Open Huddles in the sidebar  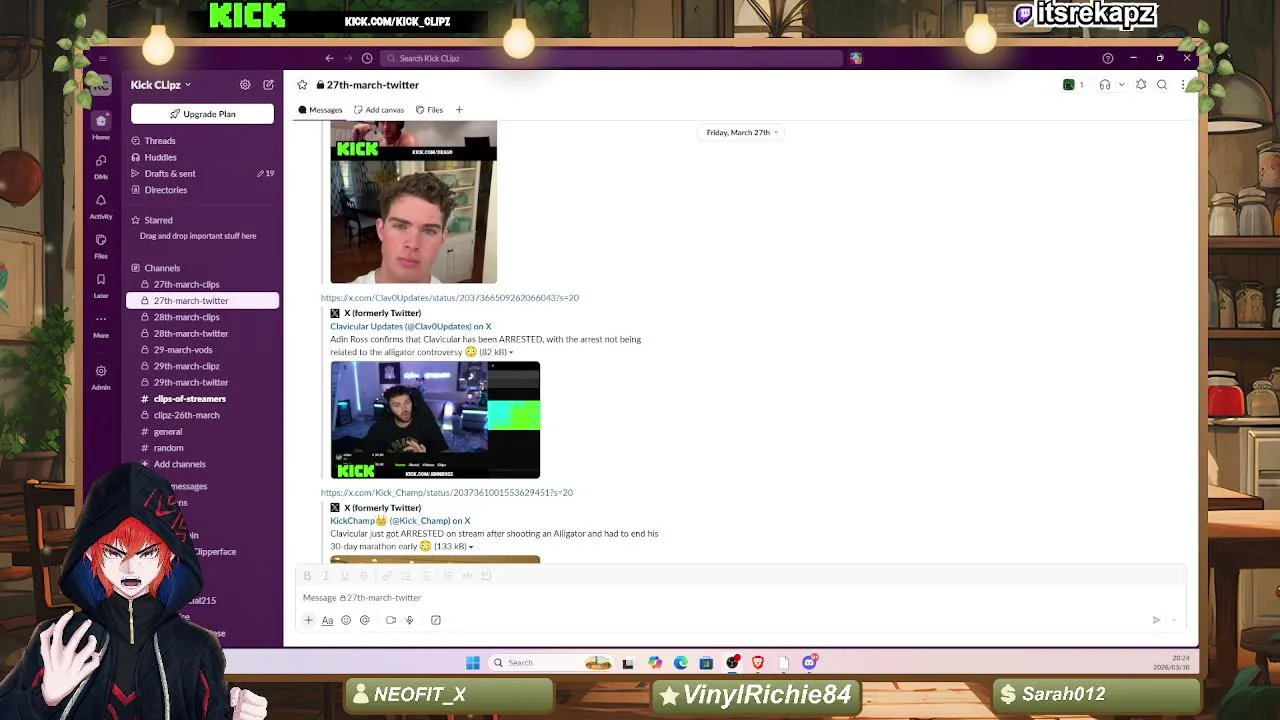(160, 157)
